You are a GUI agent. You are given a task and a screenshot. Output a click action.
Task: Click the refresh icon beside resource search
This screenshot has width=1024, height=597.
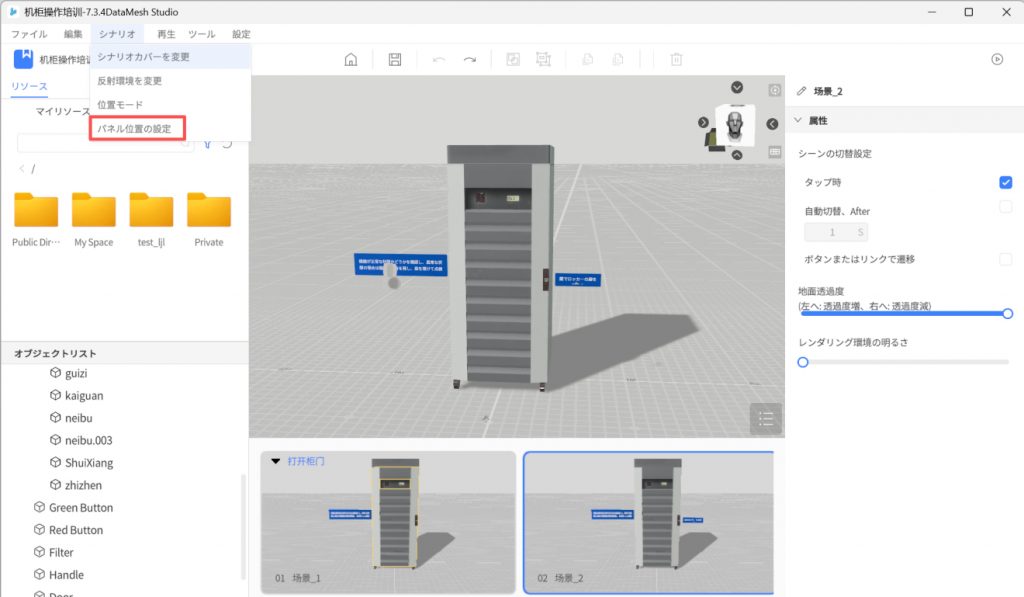[227, 142]
